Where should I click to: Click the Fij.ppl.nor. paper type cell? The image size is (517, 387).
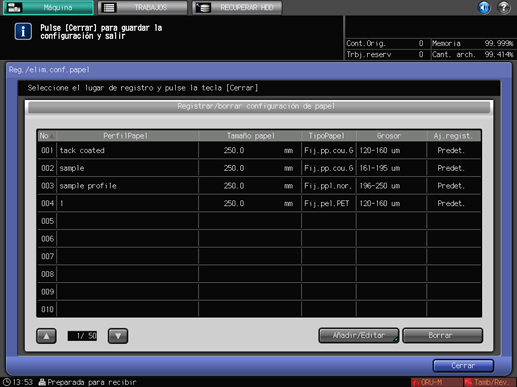[329, 186]
